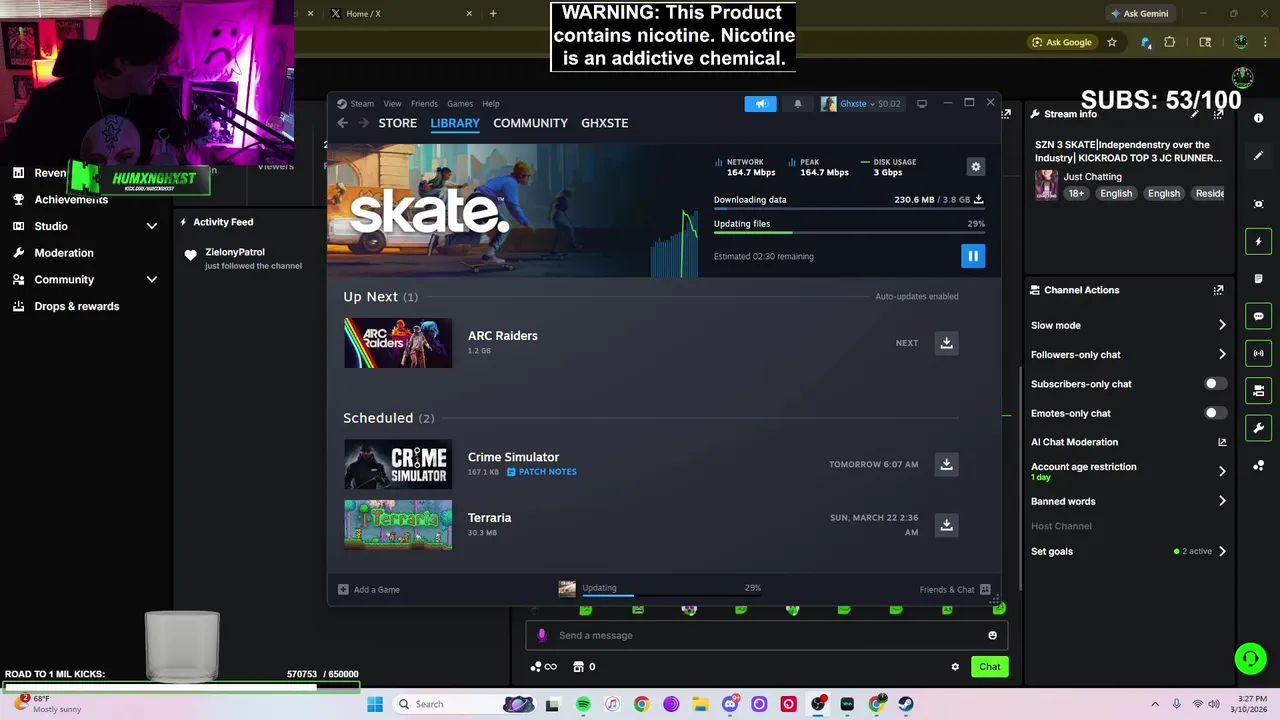Click the ARC Raiders game thumbnail
The width and height of the screenshot is (1280, 720).
coord(398,343)
